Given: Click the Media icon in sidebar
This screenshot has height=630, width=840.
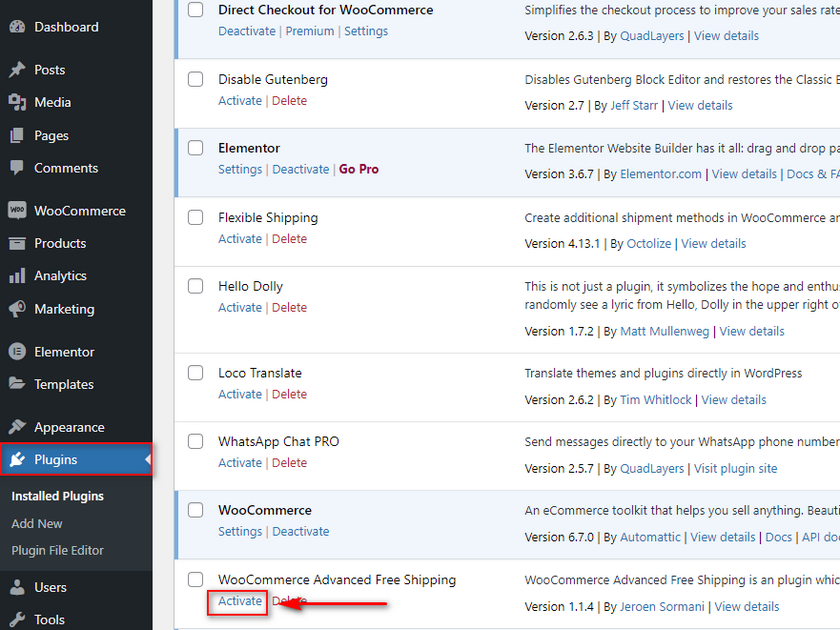Looking at the screenshot, I should pyautogui.click(x=17, y=102).
